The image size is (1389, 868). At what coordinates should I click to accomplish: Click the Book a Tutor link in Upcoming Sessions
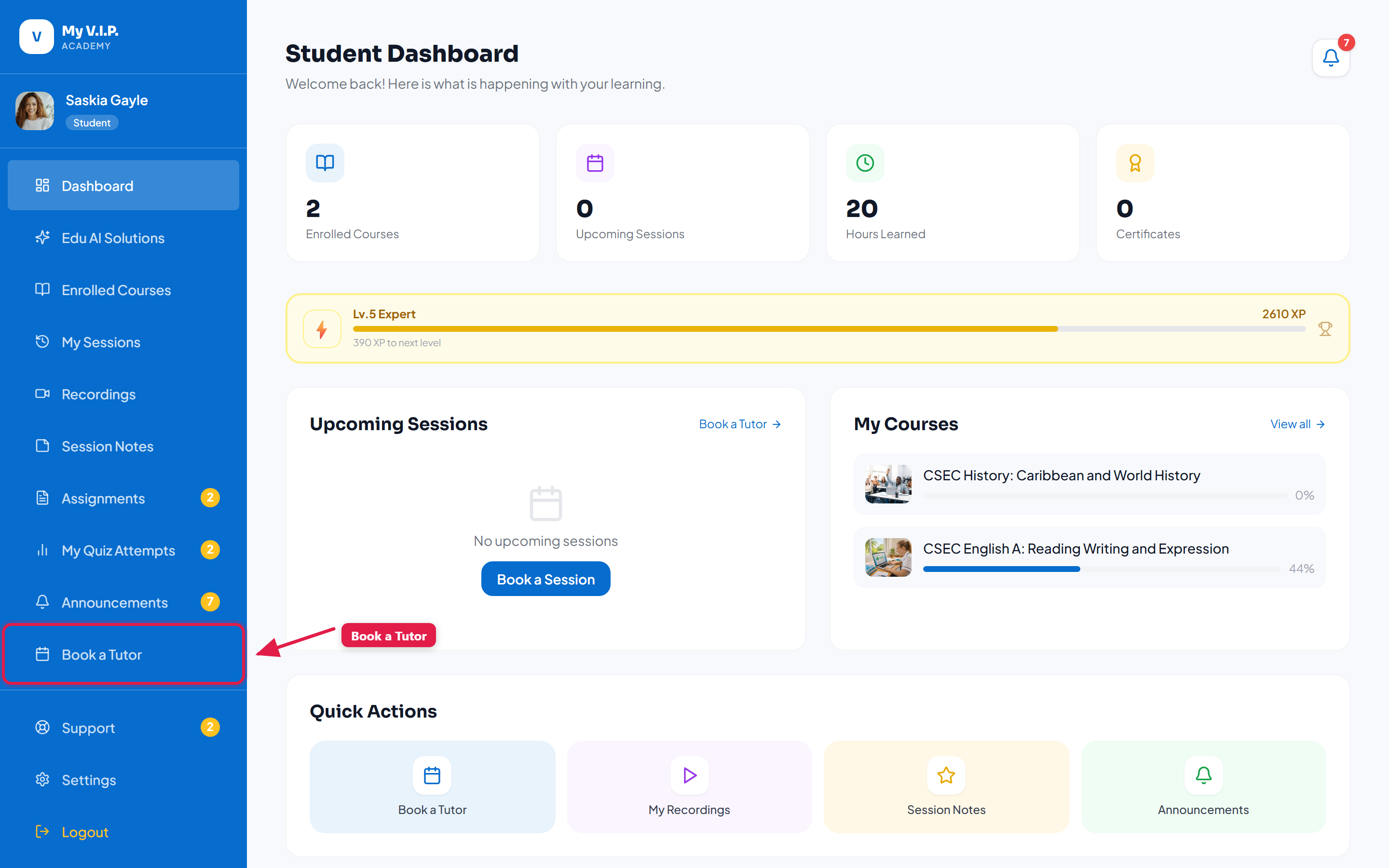[740, 424]
